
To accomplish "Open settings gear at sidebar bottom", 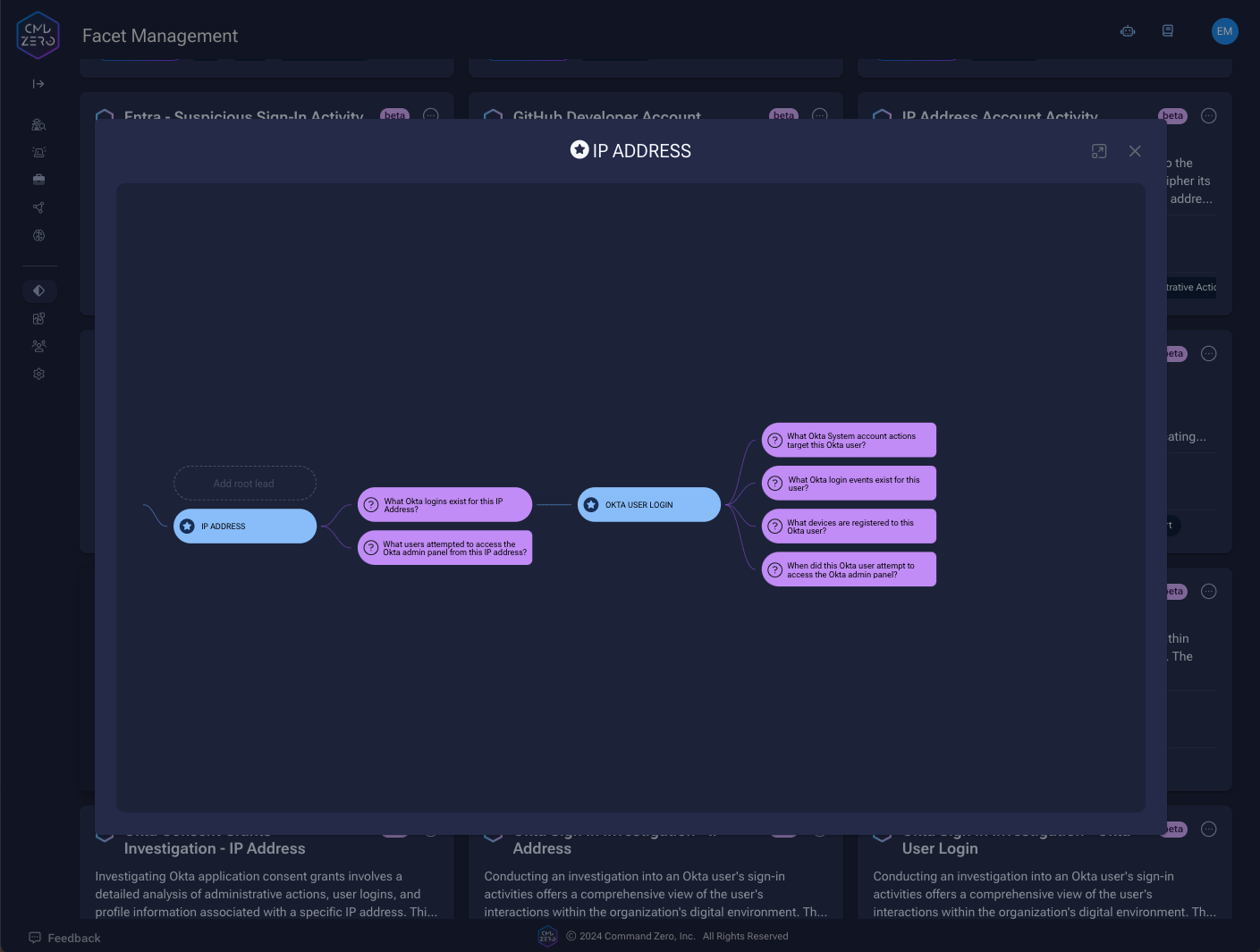I will tap(38, 374).
